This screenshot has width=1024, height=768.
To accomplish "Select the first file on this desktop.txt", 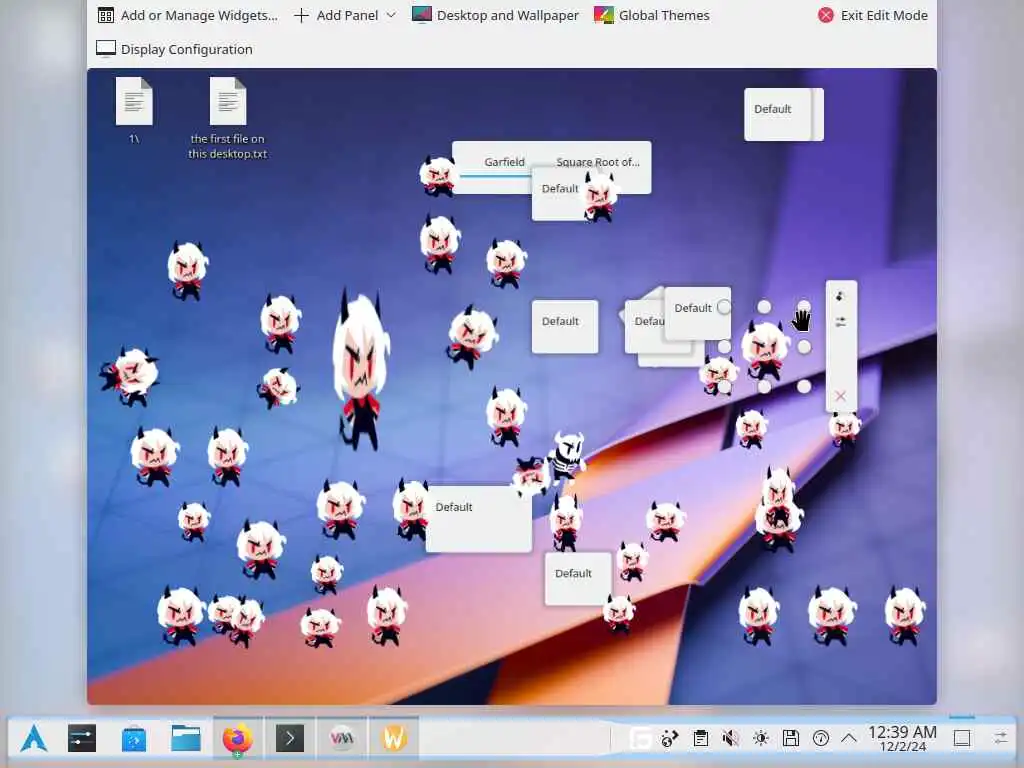I will coord(227,118).
